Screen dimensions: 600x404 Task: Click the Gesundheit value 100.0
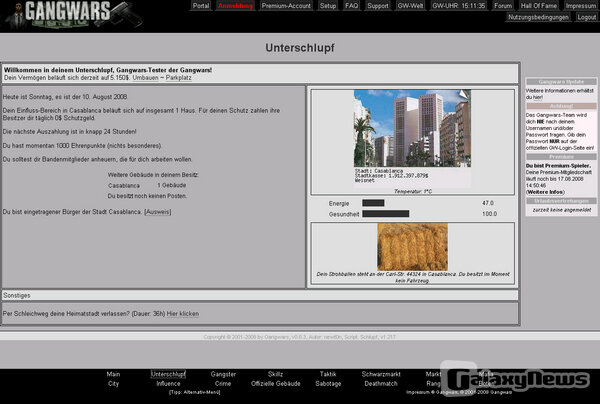(x=489, y=214)
